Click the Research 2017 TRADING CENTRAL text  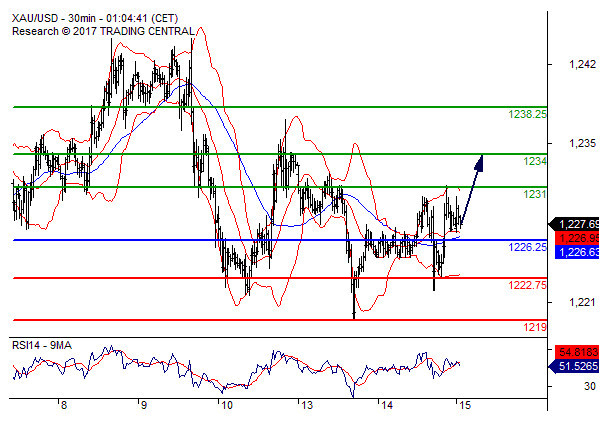pos(103,31)
